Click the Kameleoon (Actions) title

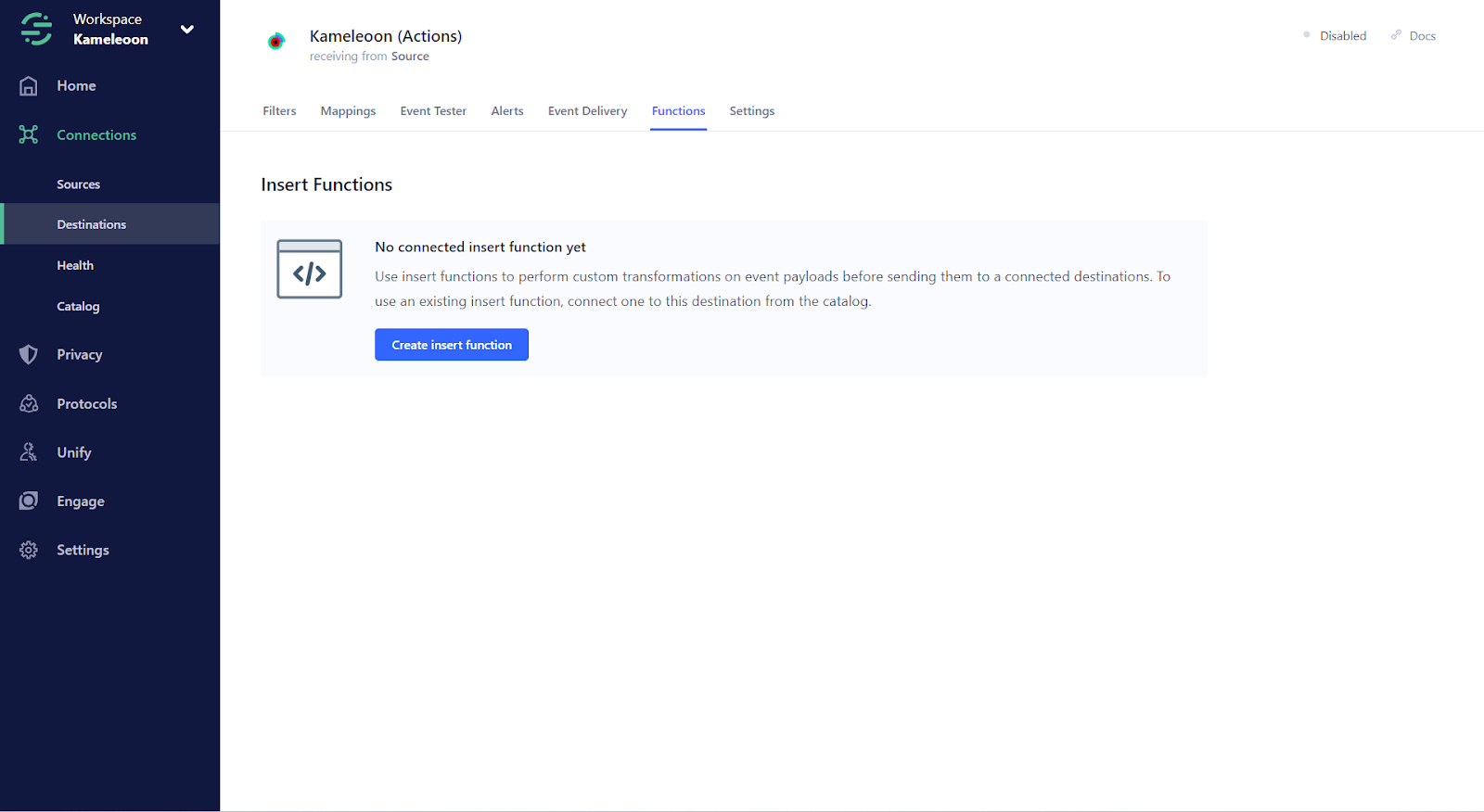(x=386, y=36)
